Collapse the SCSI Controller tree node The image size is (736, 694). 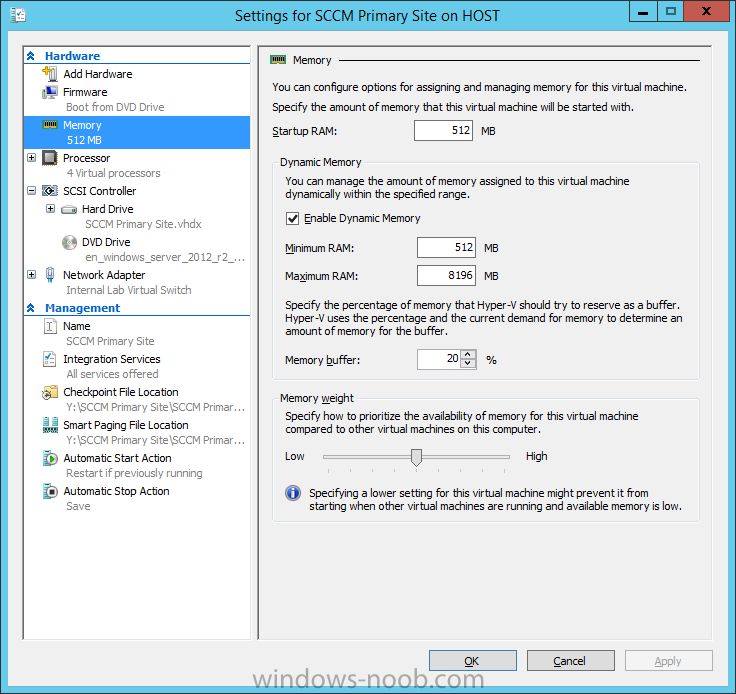pos(31,191)
